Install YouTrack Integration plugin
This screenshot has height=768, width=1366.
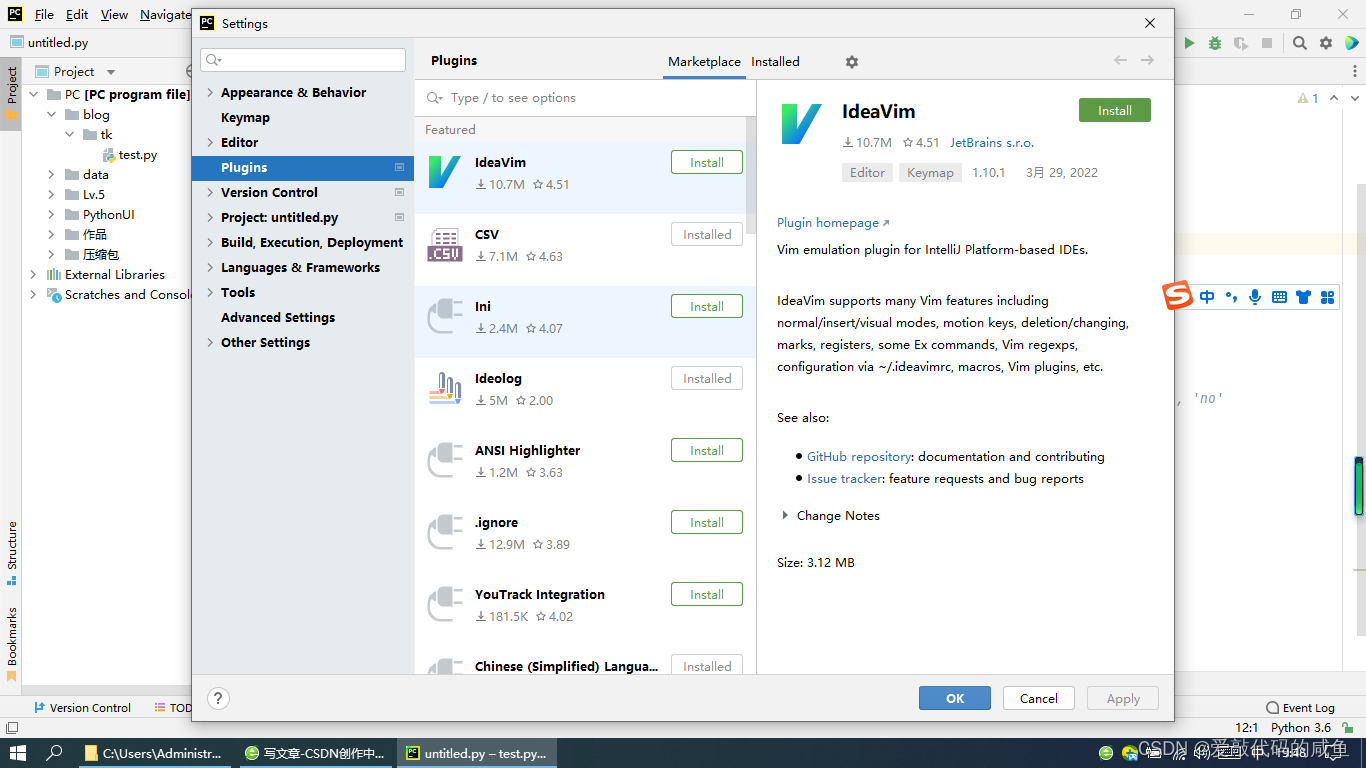tap(707, 594)
